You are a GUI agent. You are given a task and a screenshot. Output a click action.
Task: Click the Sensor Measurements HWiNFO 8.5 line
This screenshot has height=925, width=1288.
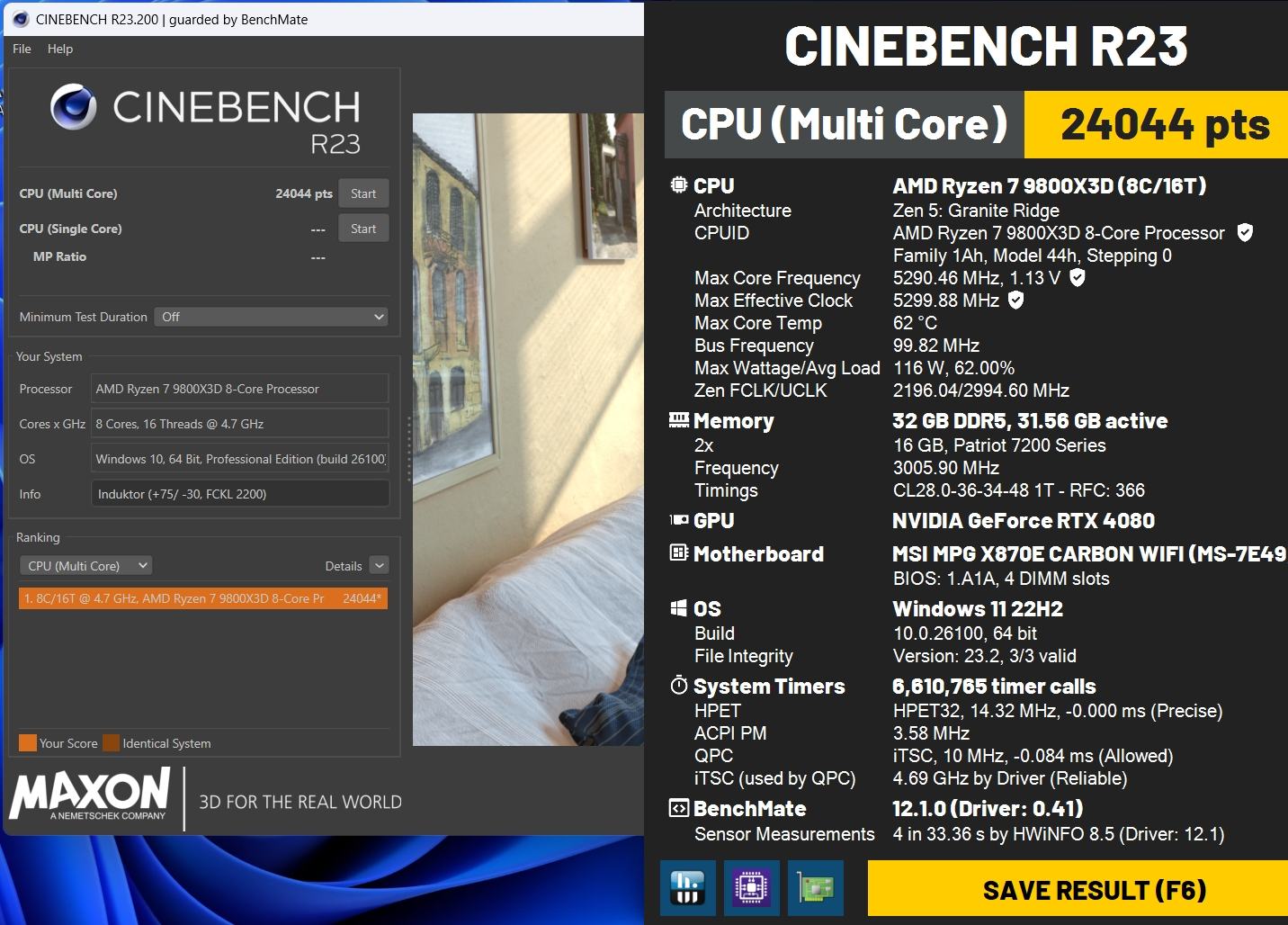click(x=1059, y=834)
